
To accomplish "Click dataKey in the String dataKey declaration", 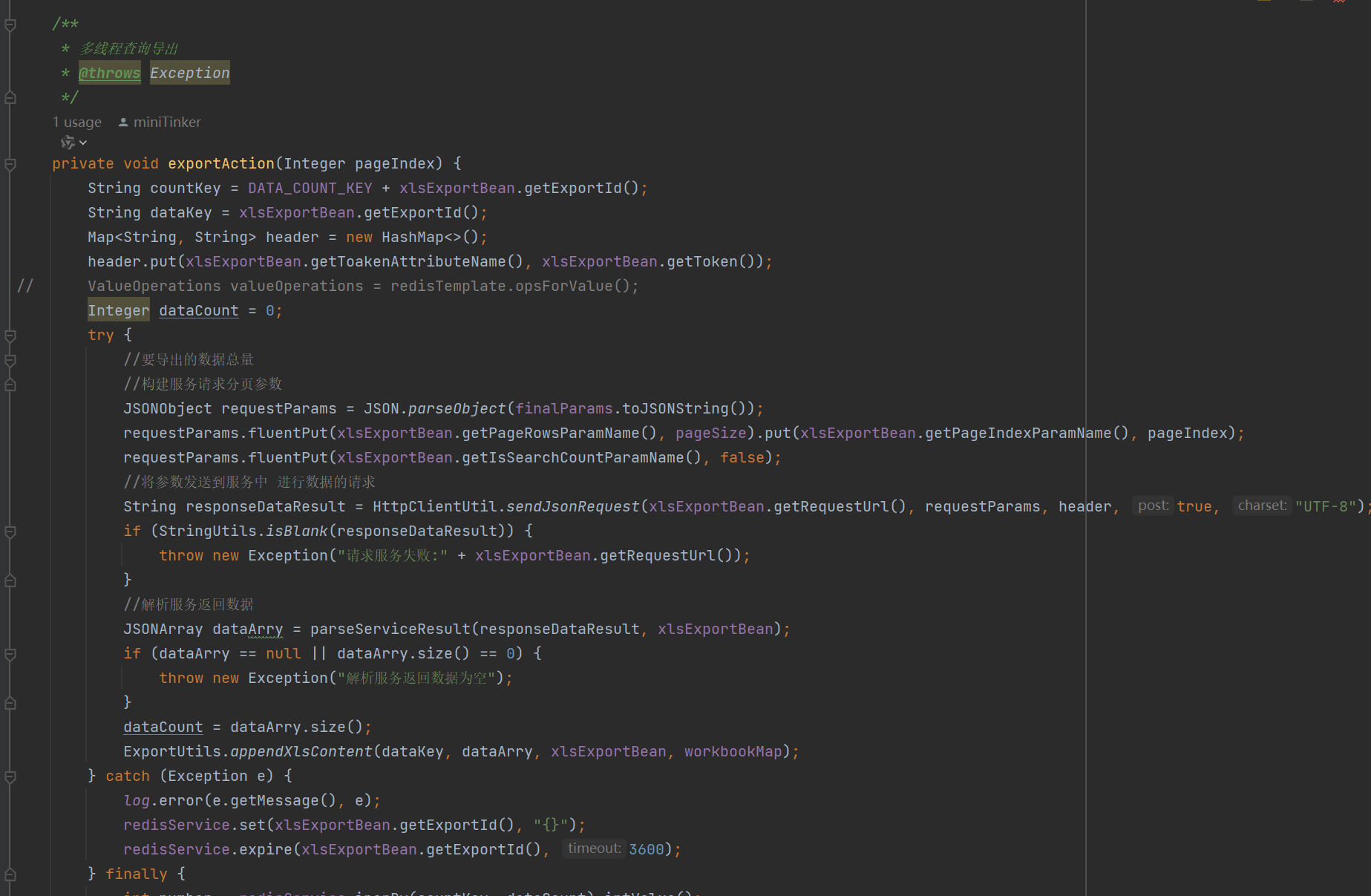I will tap(181, 212).
